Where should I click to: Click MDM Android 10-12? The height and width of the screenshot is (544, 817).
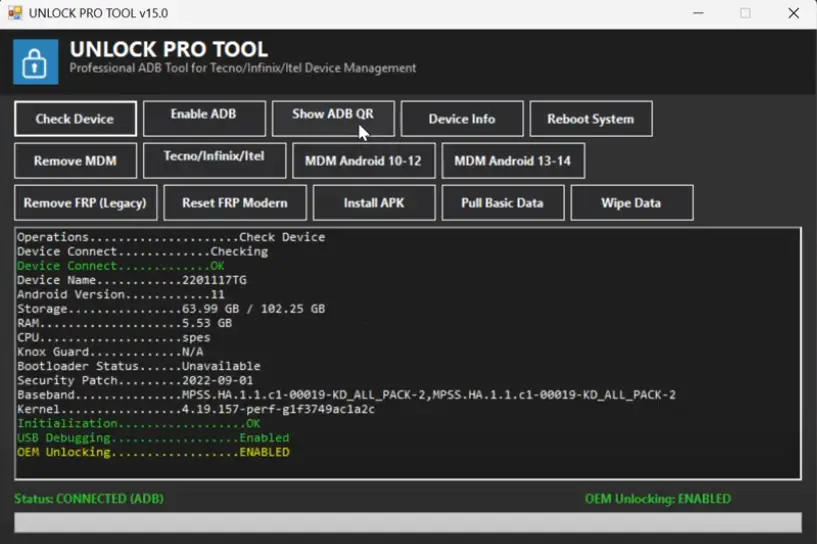[x=364, y=160]
